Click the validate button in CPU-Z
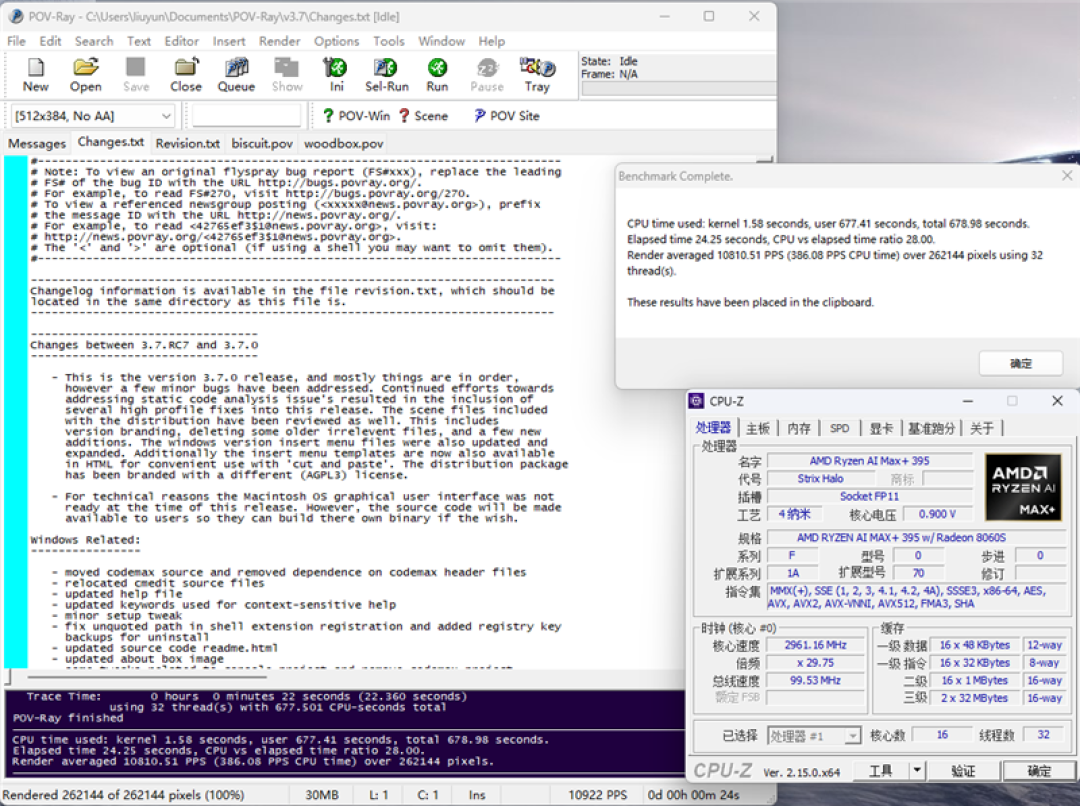Image resolution: width=1080 pixels, height=806 pixels. (x=962, y=770)
